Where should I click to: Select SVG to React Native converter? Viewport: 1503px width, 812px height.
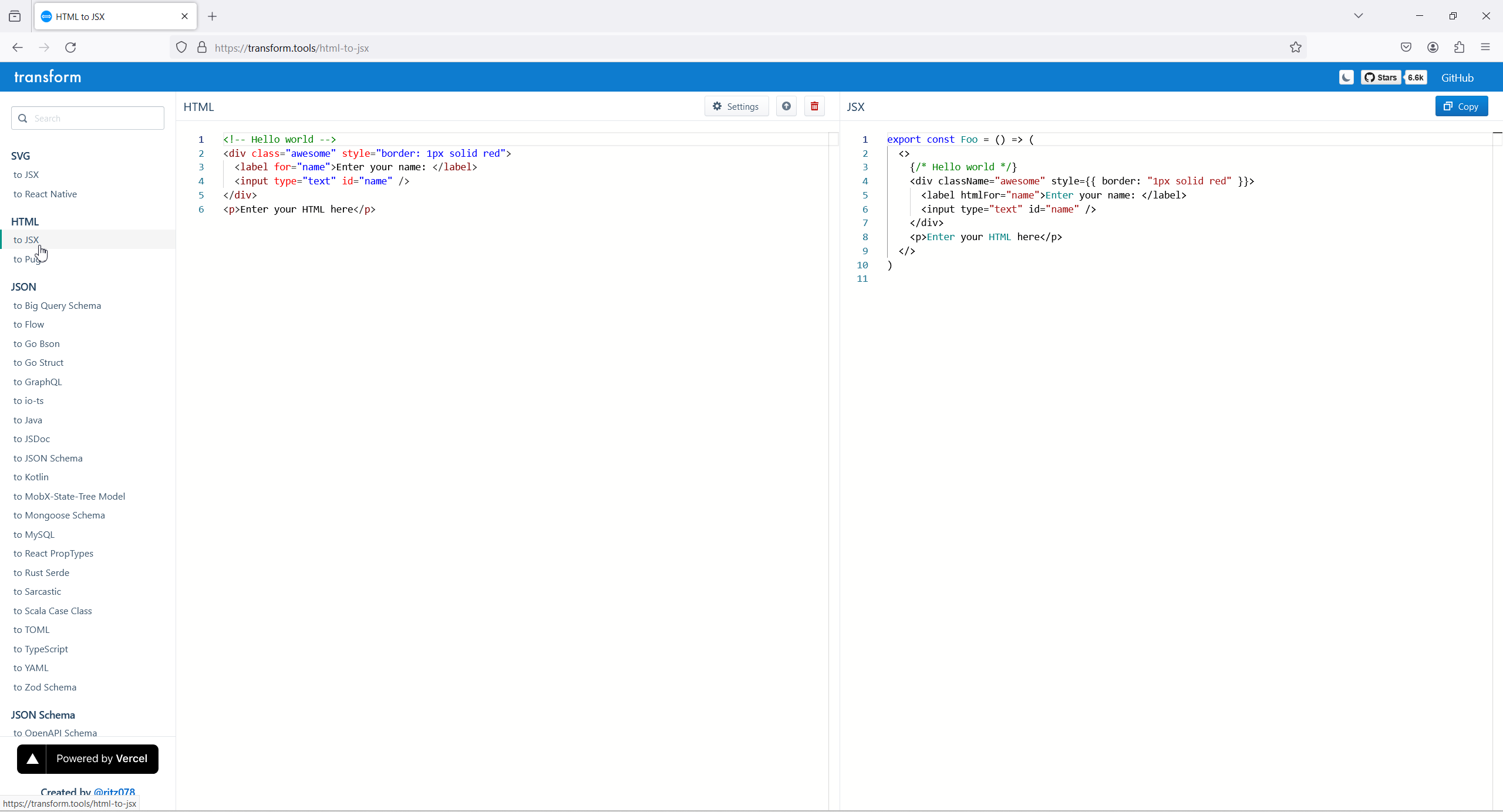[45, 194]
